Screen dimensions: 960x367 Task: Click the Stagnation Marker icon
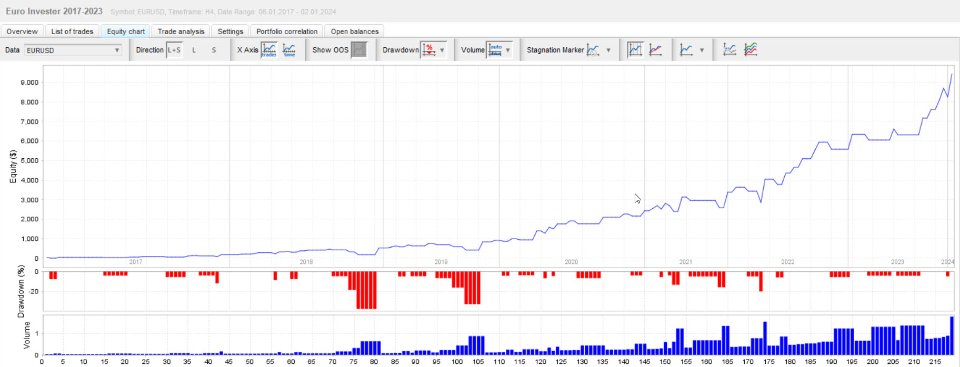(593, 50)
